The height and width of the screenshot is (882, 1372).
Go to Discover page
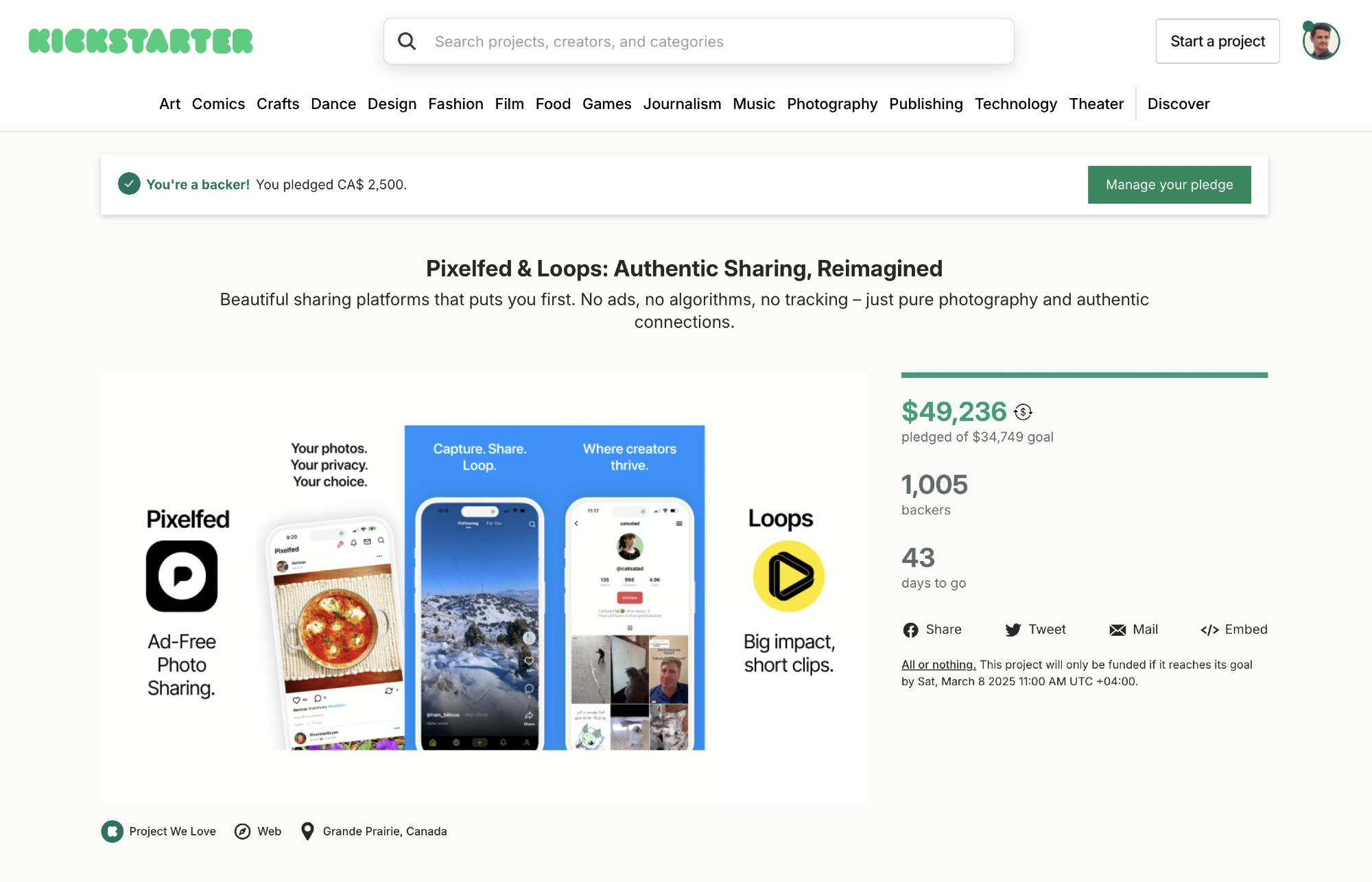coord(1178,104)
